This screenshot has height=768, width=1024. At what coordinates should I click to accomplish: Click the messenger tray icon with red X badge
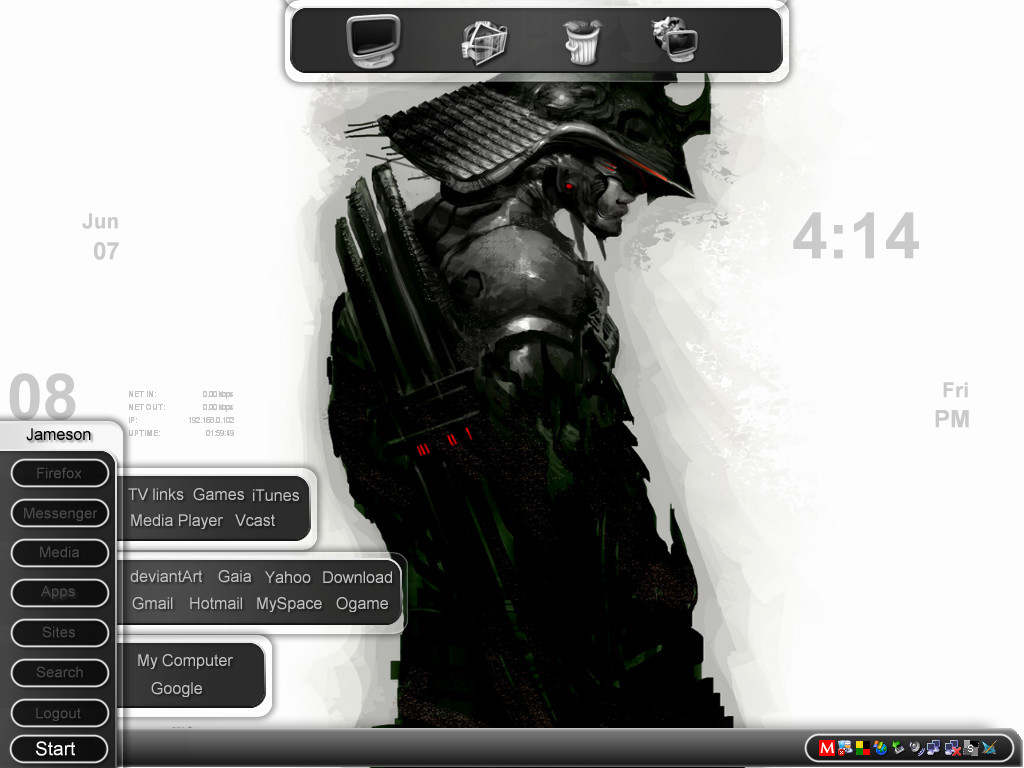point(844,748)
